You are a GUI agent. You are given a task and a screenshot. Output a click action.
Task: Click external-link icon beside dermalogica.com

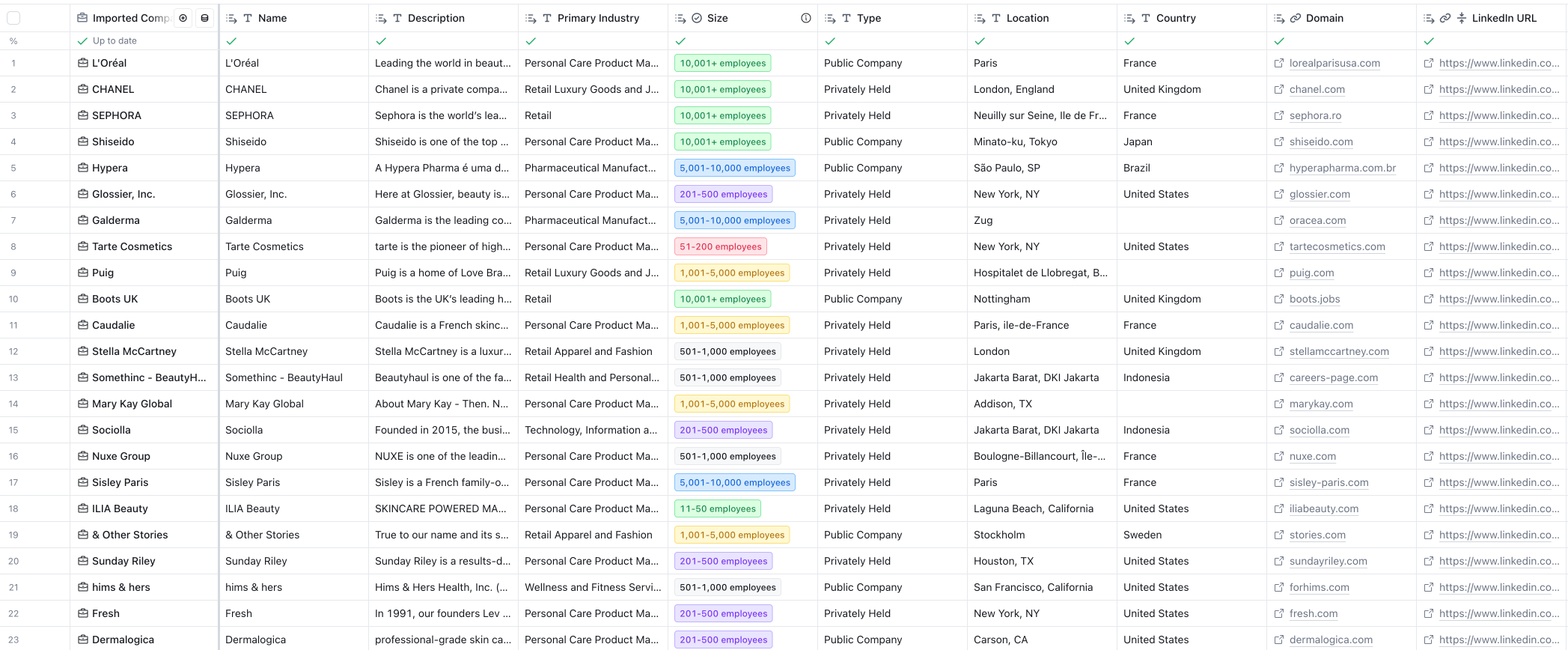pos(1279,640)
